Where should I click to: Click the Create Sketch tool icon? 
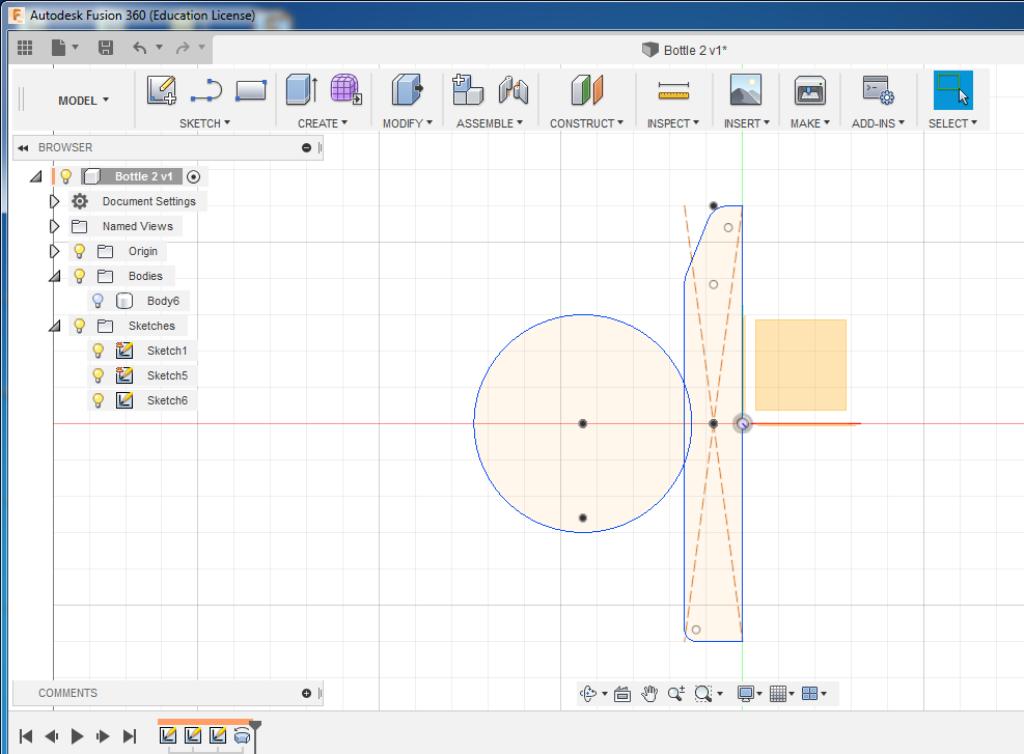point(161,91)
